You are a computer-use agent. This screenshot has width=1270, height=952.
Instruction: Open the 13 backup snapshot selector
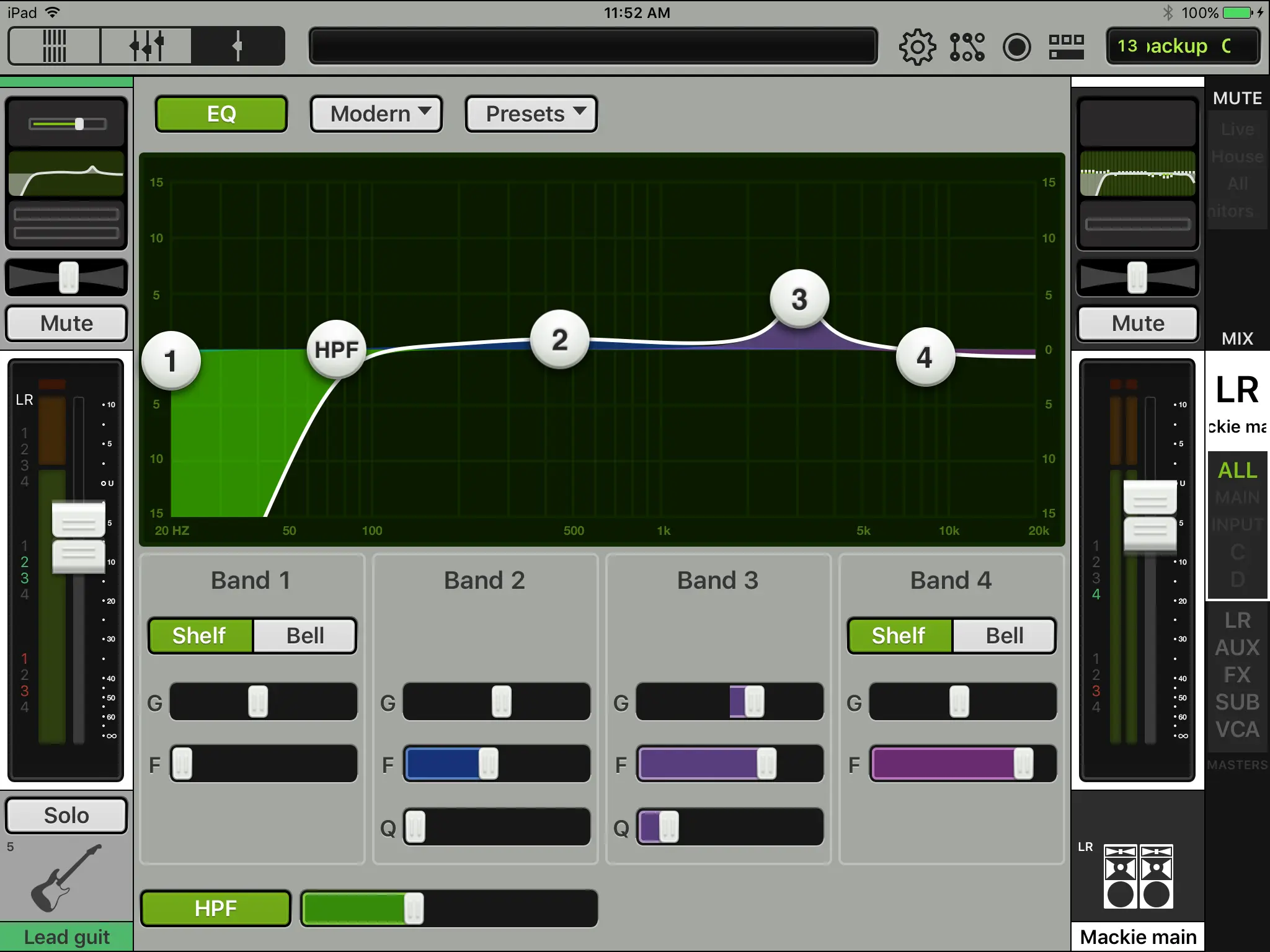click(1183, 46)
